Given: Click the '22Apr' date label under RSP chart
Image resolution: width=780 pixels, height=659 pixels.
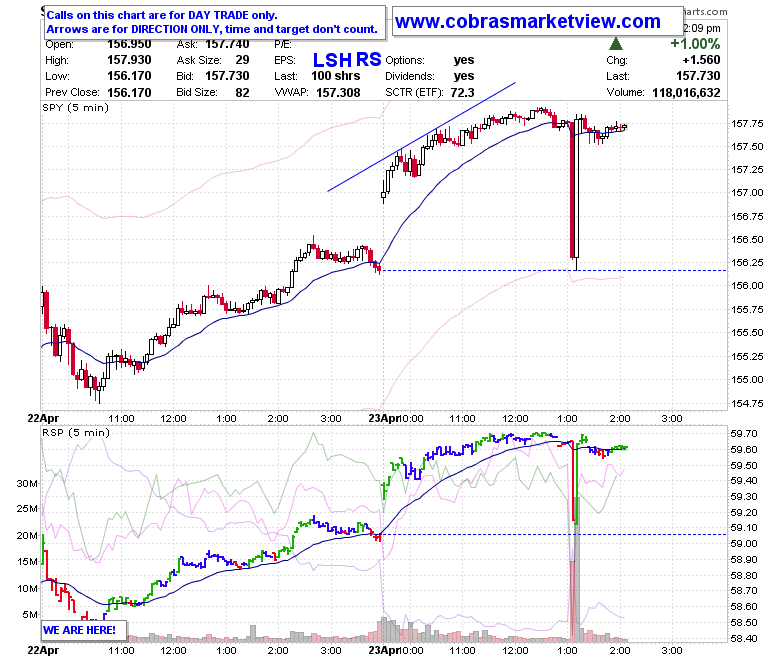Looking at the screenshot, I should [43, 650].
